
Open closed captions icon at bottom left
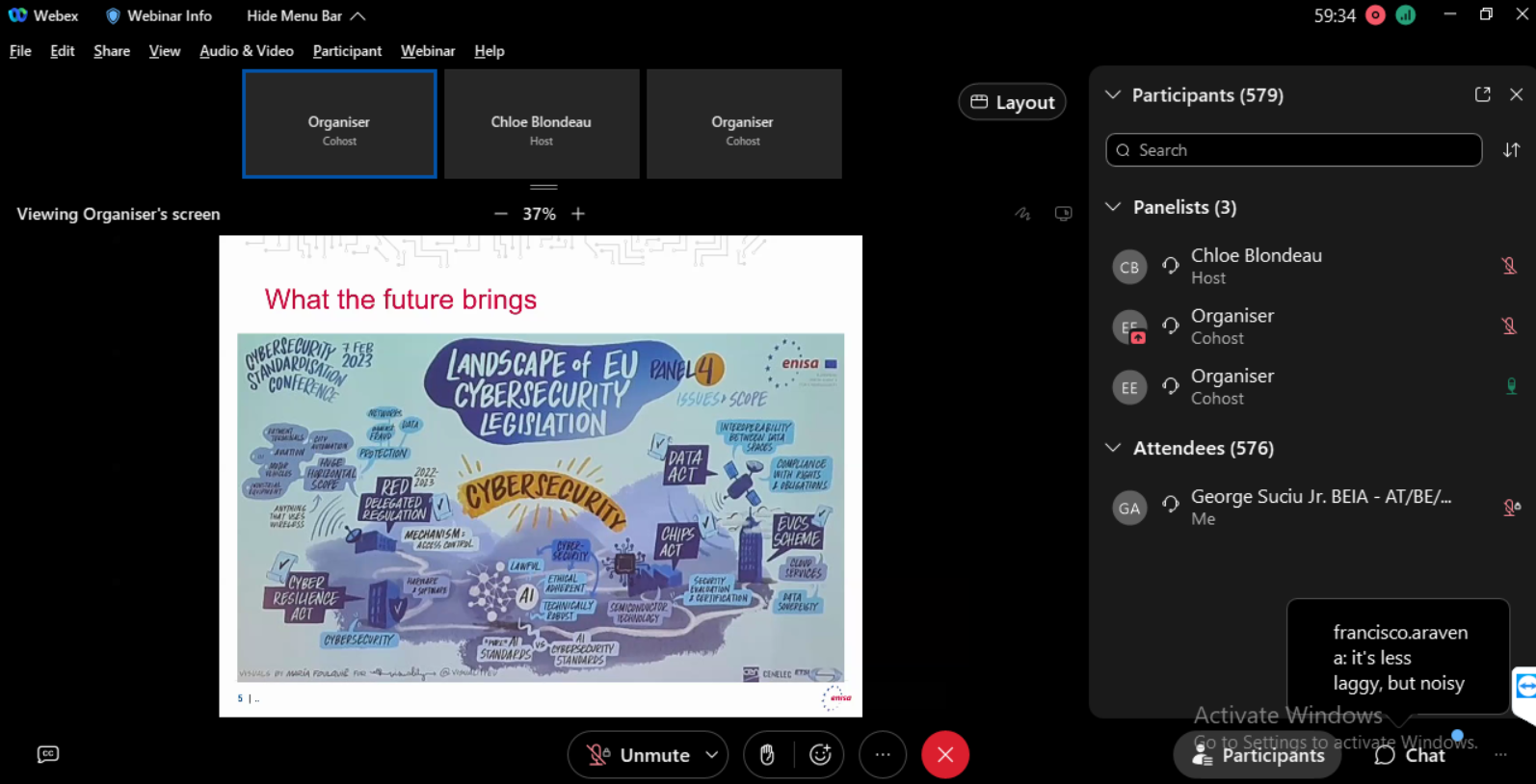47,754
